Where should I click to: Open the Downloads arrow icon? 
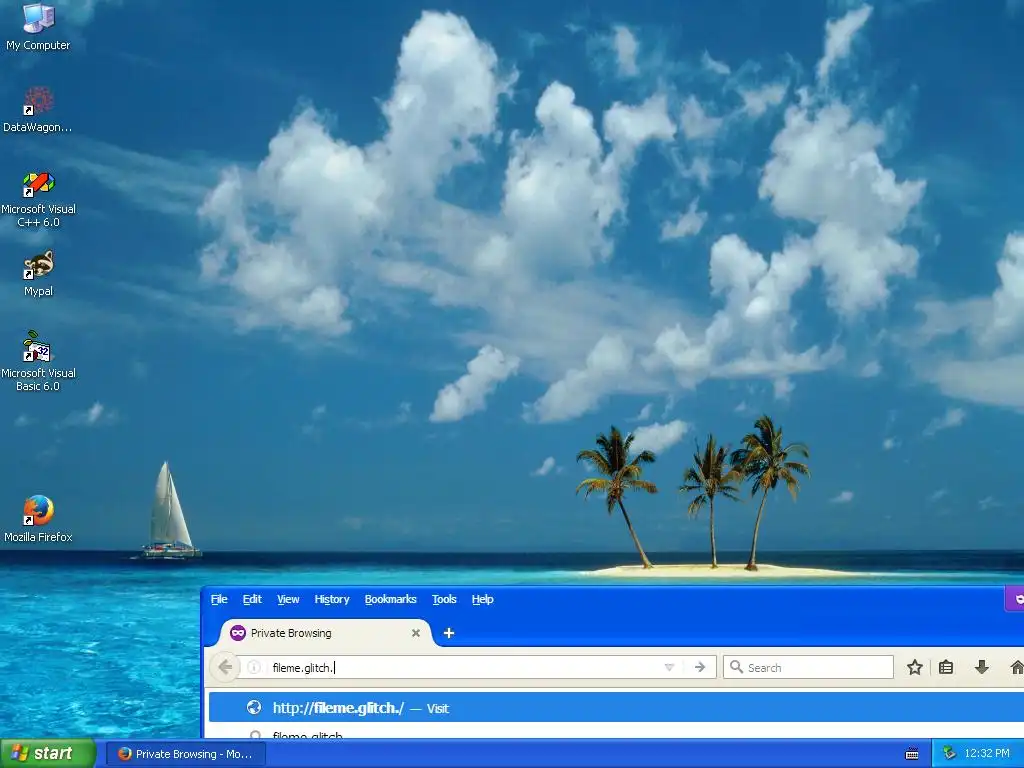tap(981, 667)
